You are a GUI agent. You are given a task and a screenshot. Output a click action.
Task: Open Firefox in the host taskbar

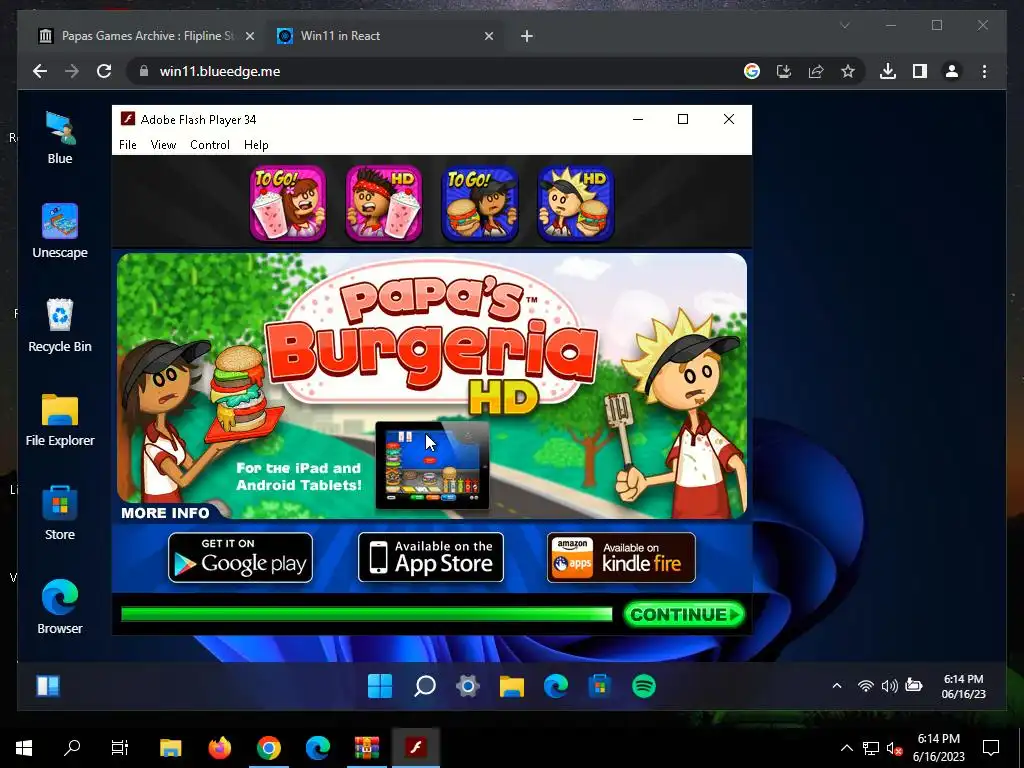(x=219, y=747)
